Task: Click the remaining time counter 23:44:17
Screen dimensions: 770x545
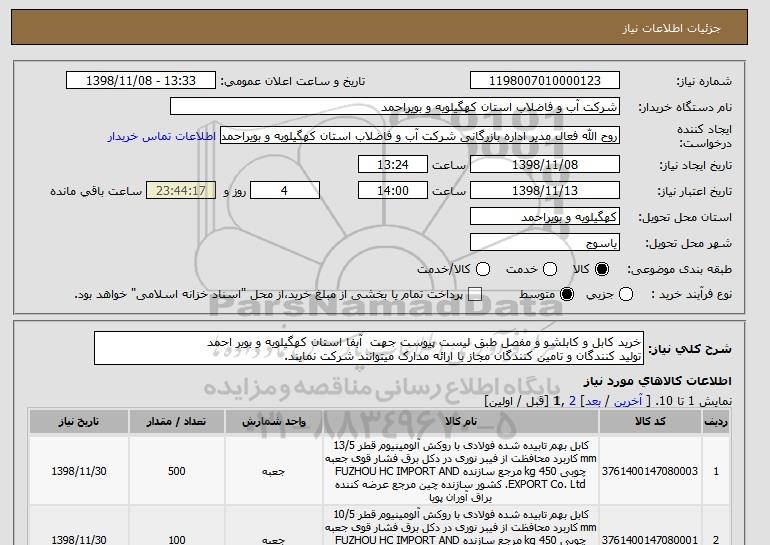Action: click(x=181, y=191)
